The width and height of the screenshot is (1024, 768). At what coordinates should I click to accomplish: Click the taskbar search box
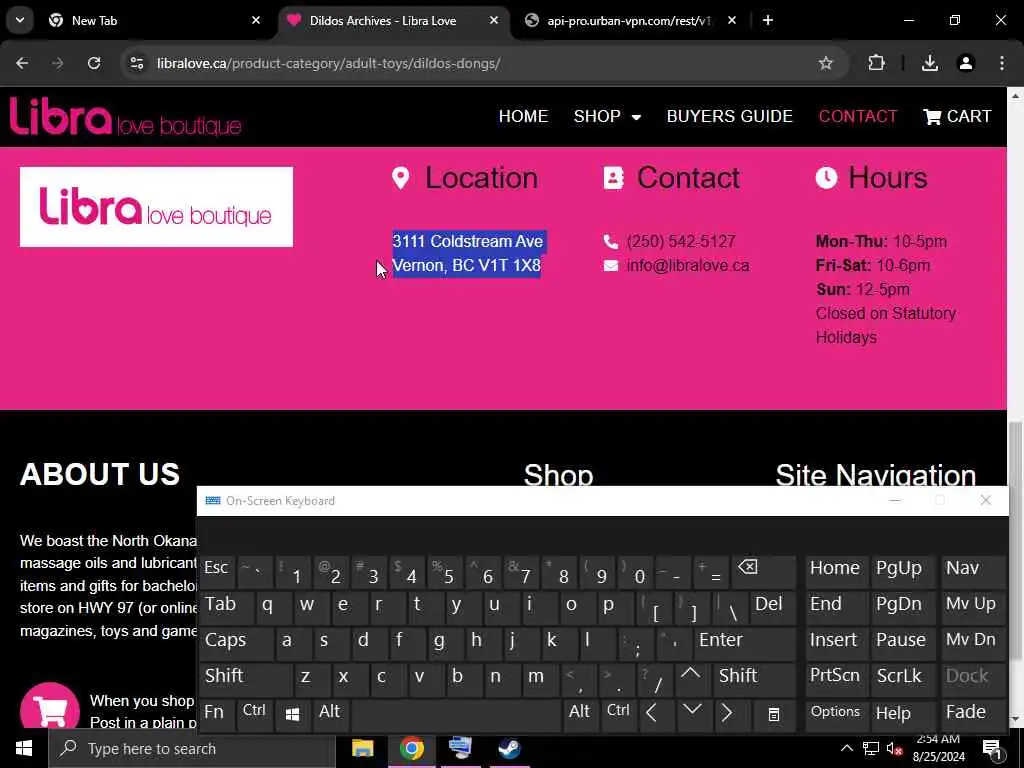coord(192,748)
